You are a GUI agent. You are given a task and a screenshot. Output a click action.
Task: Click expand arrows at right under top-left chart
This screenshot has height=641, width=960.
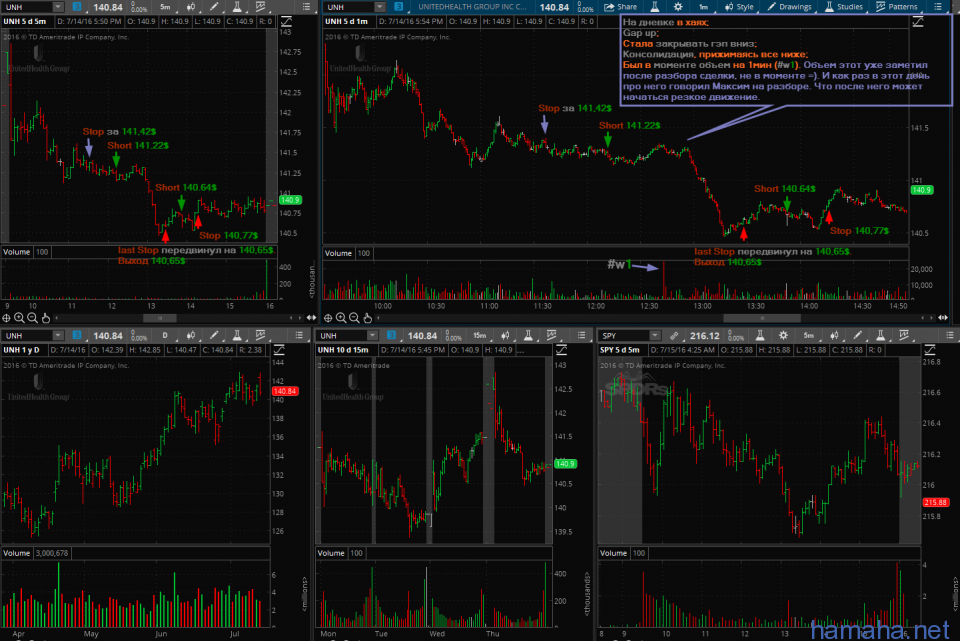311,318
